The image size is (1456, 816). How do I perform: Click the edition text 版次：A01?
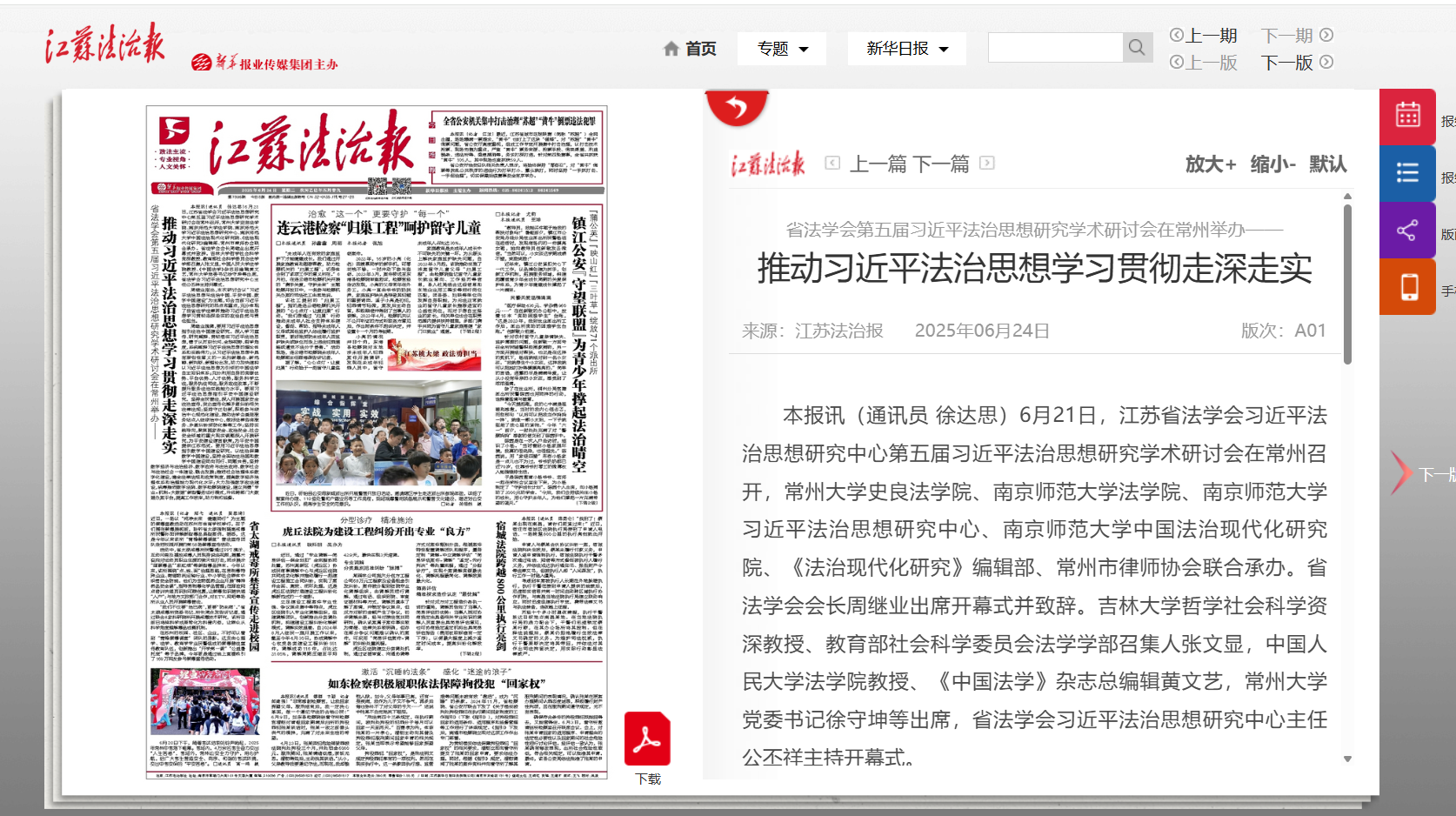pos(1283,331)
